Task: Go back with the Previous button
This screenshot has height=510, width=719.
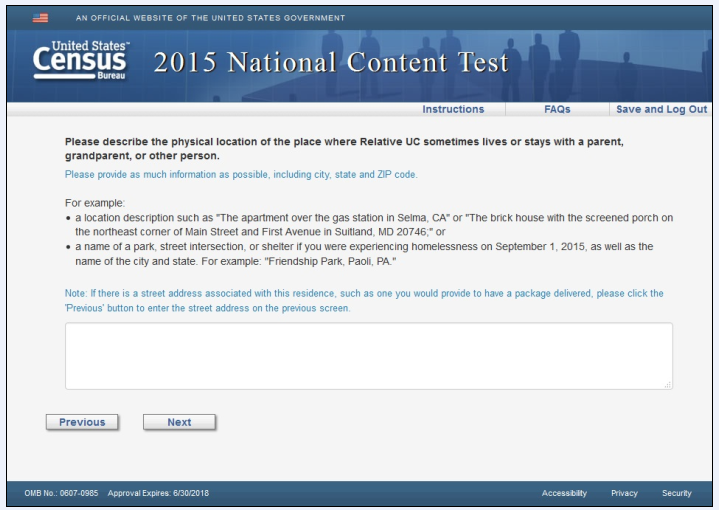Action: (x=82, y=422)
